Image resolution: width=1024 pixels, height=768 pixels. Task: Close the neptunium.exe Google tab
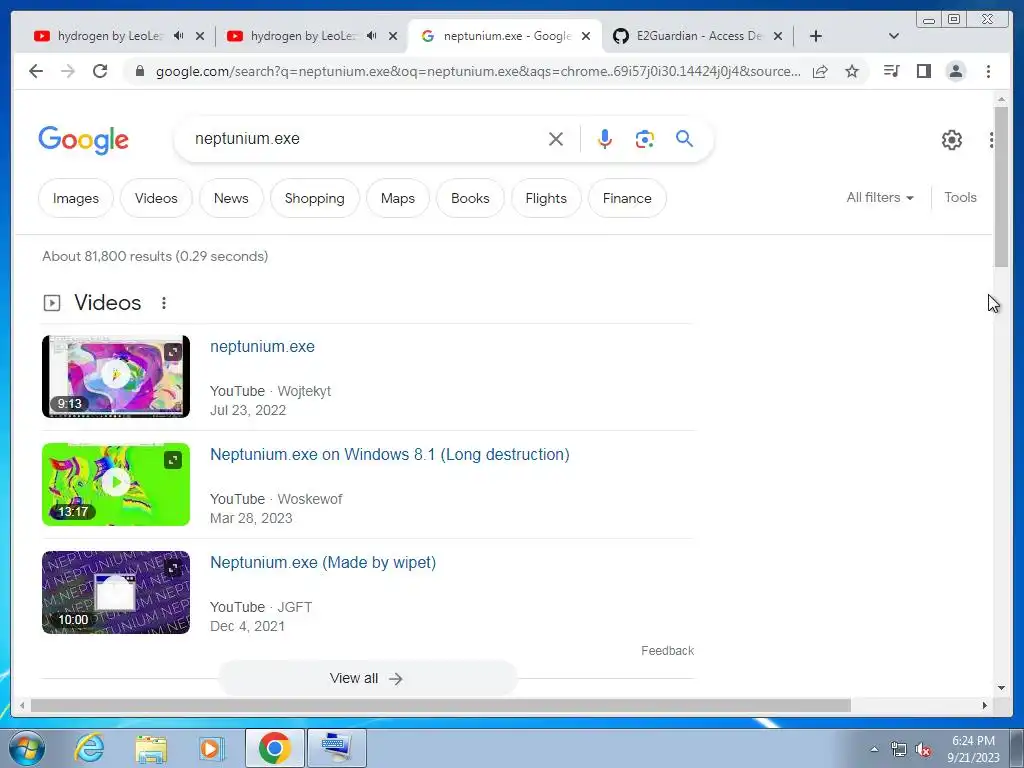tap(586, 36)
